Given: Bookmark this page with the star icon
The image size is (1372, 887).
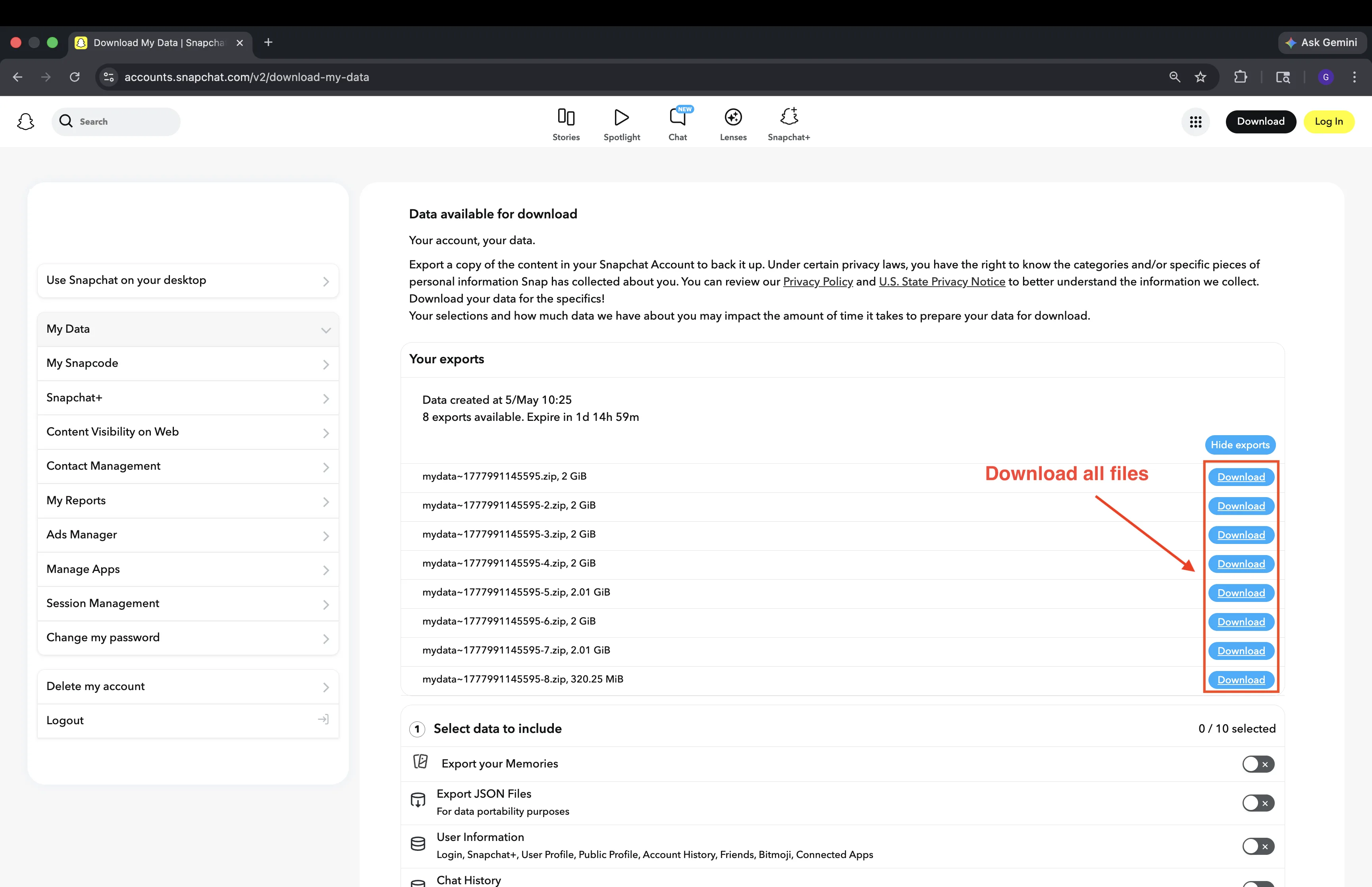Looking at the screenshot, I should click(1200, 77).
